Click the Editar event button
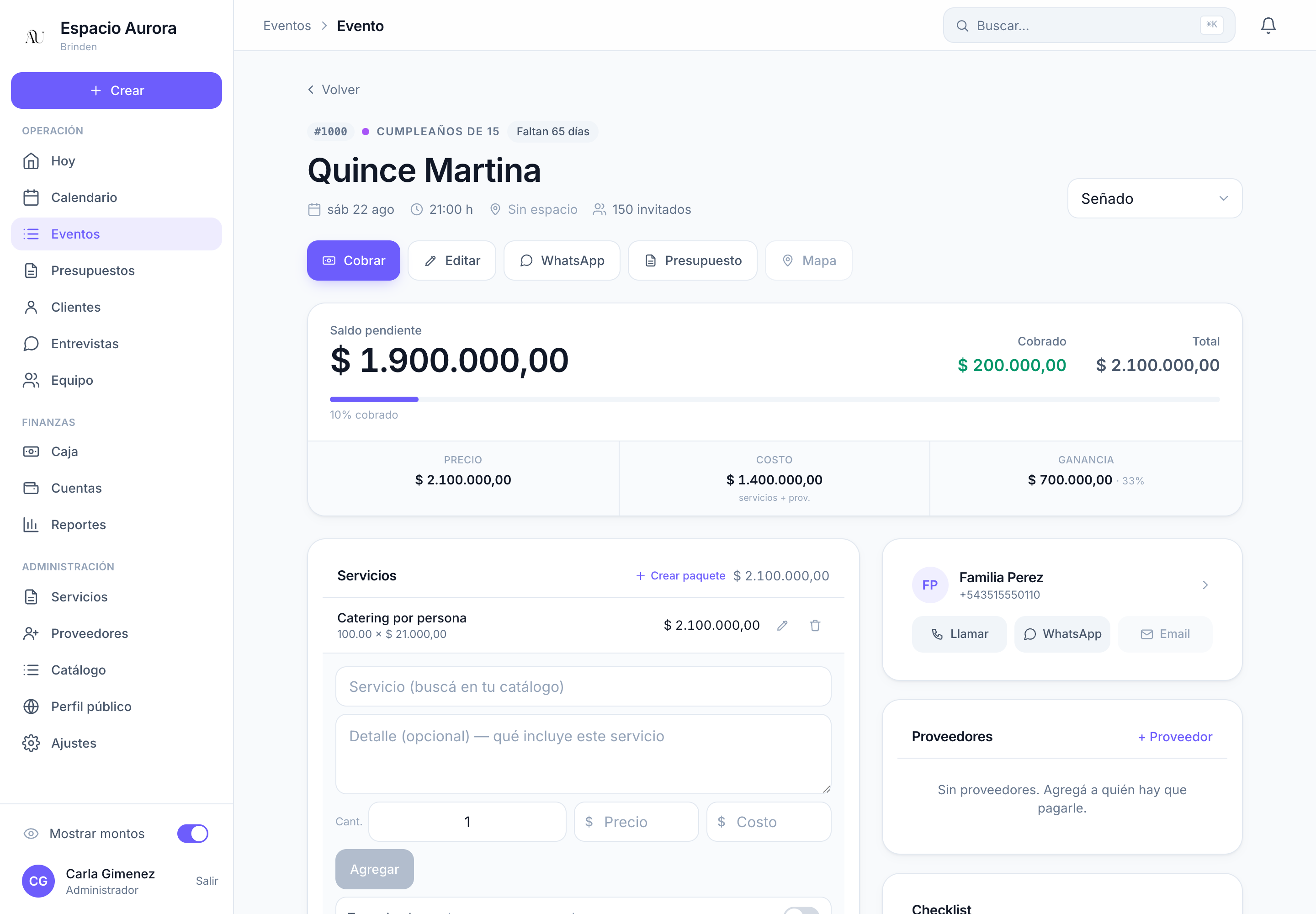Viewport: 1316px width, 914px height. 452,260
